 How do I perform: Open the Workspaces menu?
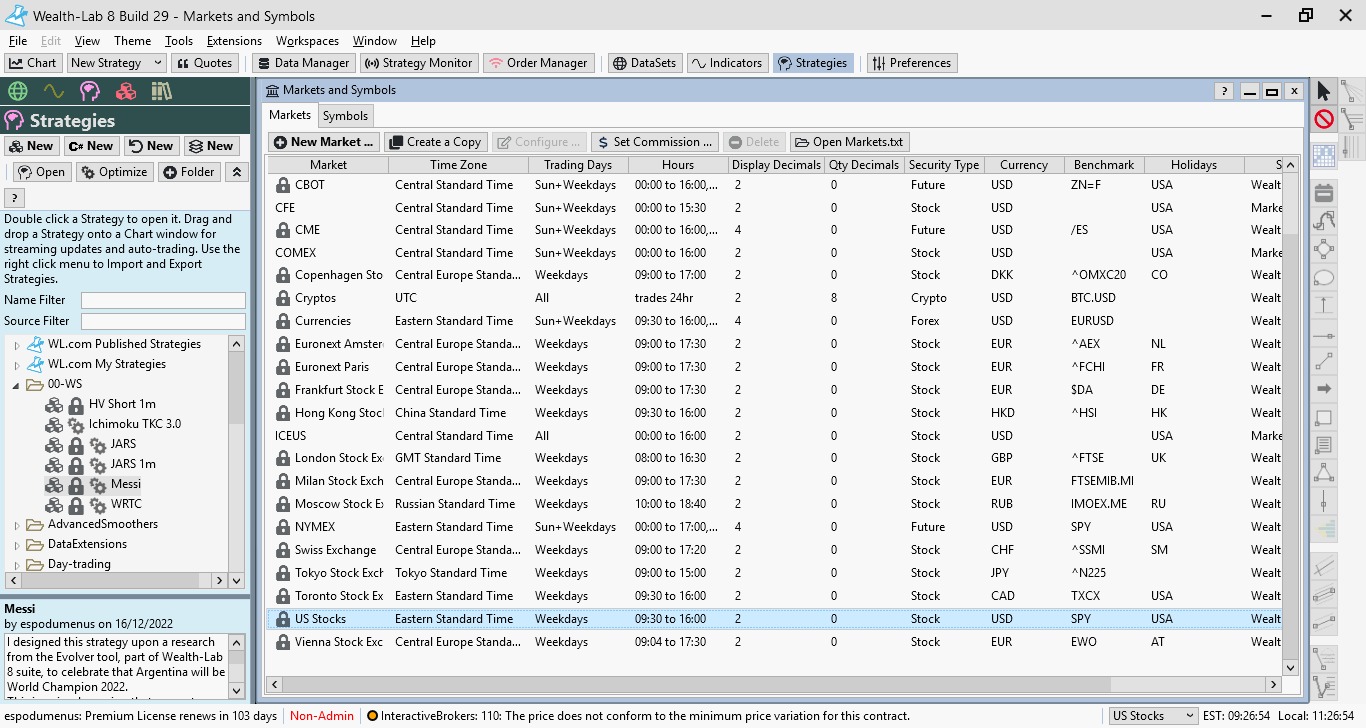pyautogui.click(x=307, y=41)
